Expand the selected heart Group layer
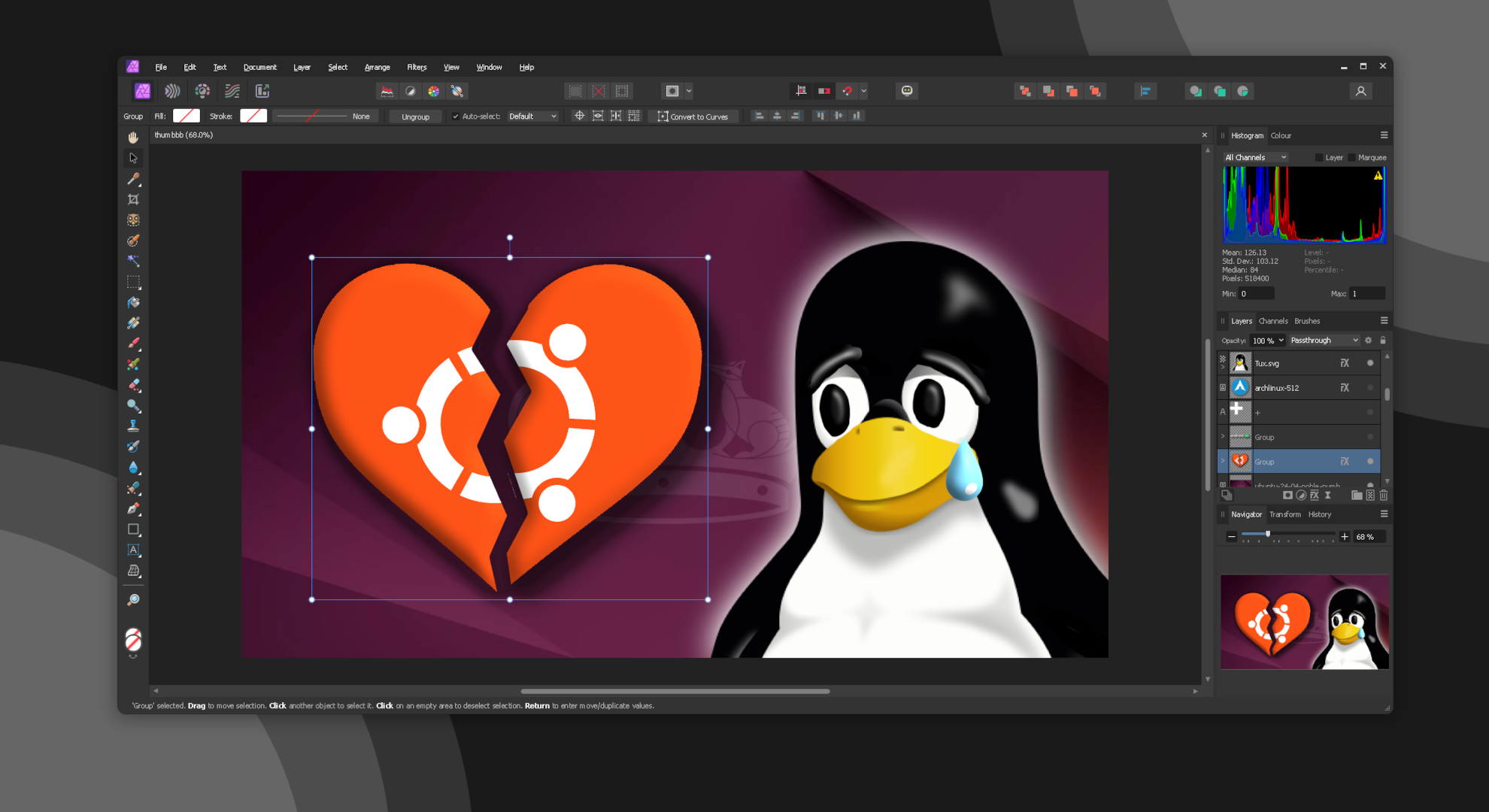 coord(1223,462)
